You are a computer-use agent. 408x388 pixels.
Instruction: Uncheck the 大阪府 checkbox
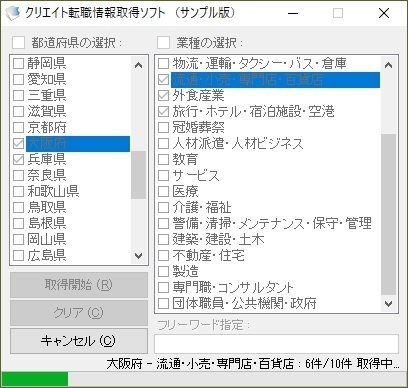tap(18, 144)
